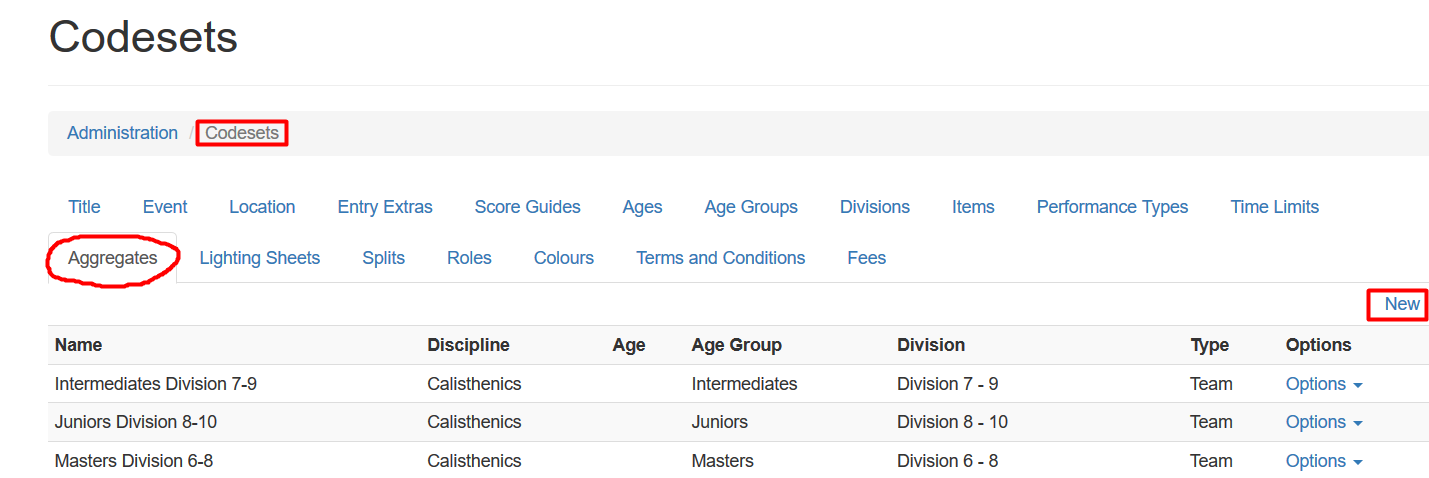
Task: Select the Aggregates tab
Action: [x=113, y=258]
